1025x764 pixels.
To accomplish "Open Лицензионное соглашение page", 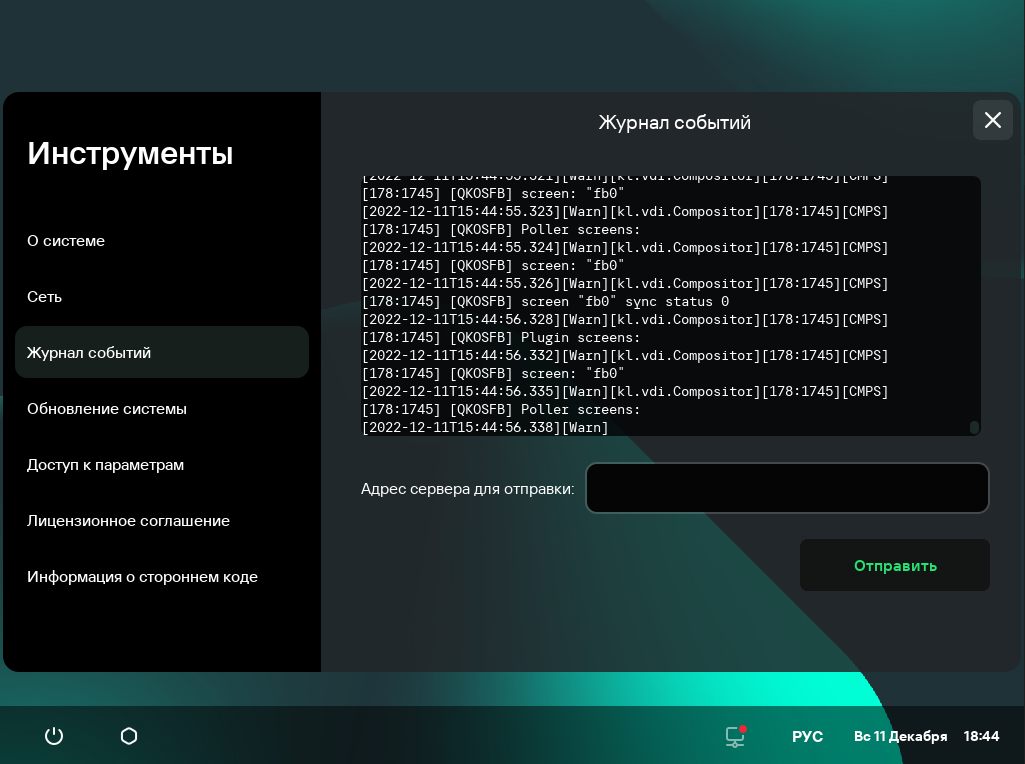I will 128,521.
